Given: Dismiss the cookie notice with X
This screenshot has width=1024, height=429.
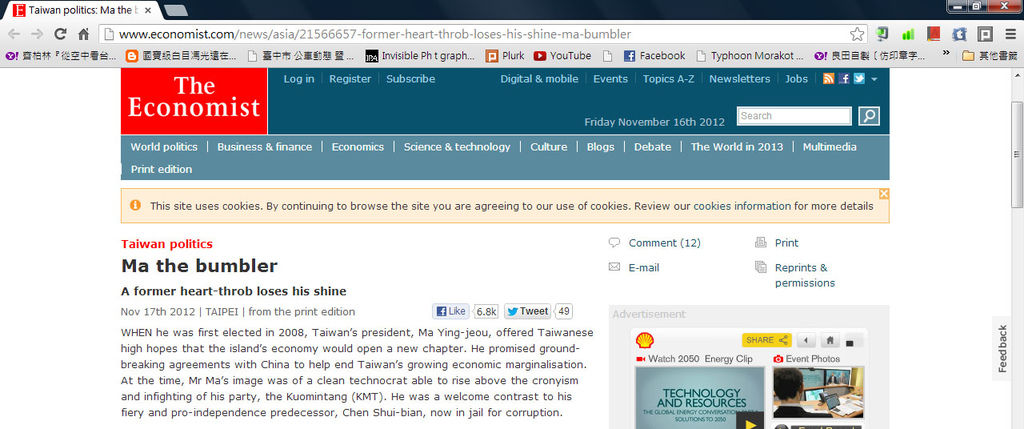Looking at the screenshot, I should [884, 194].
